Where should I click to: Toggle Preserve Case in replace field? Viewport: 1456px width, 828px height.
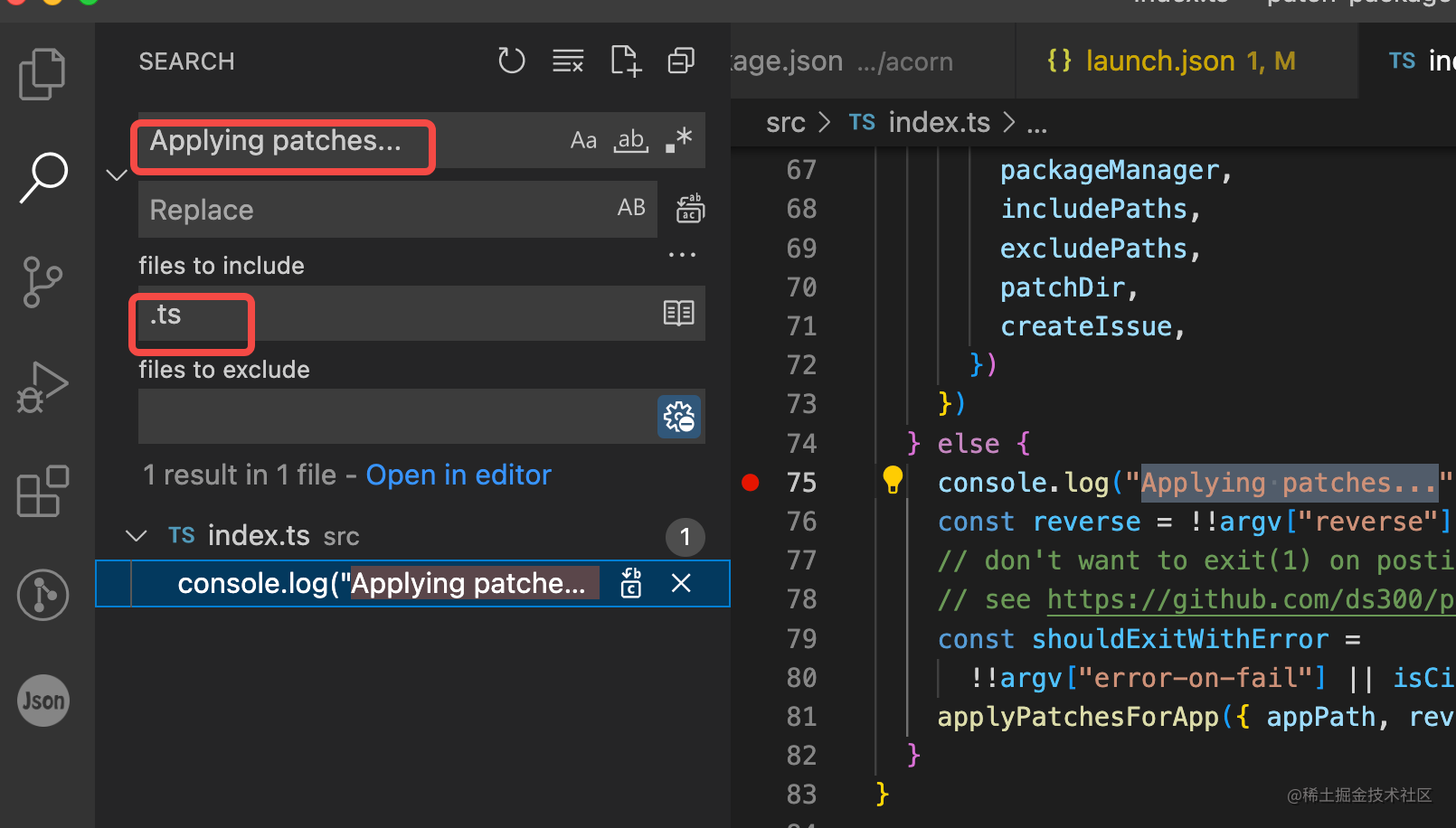tap(631, 208)
